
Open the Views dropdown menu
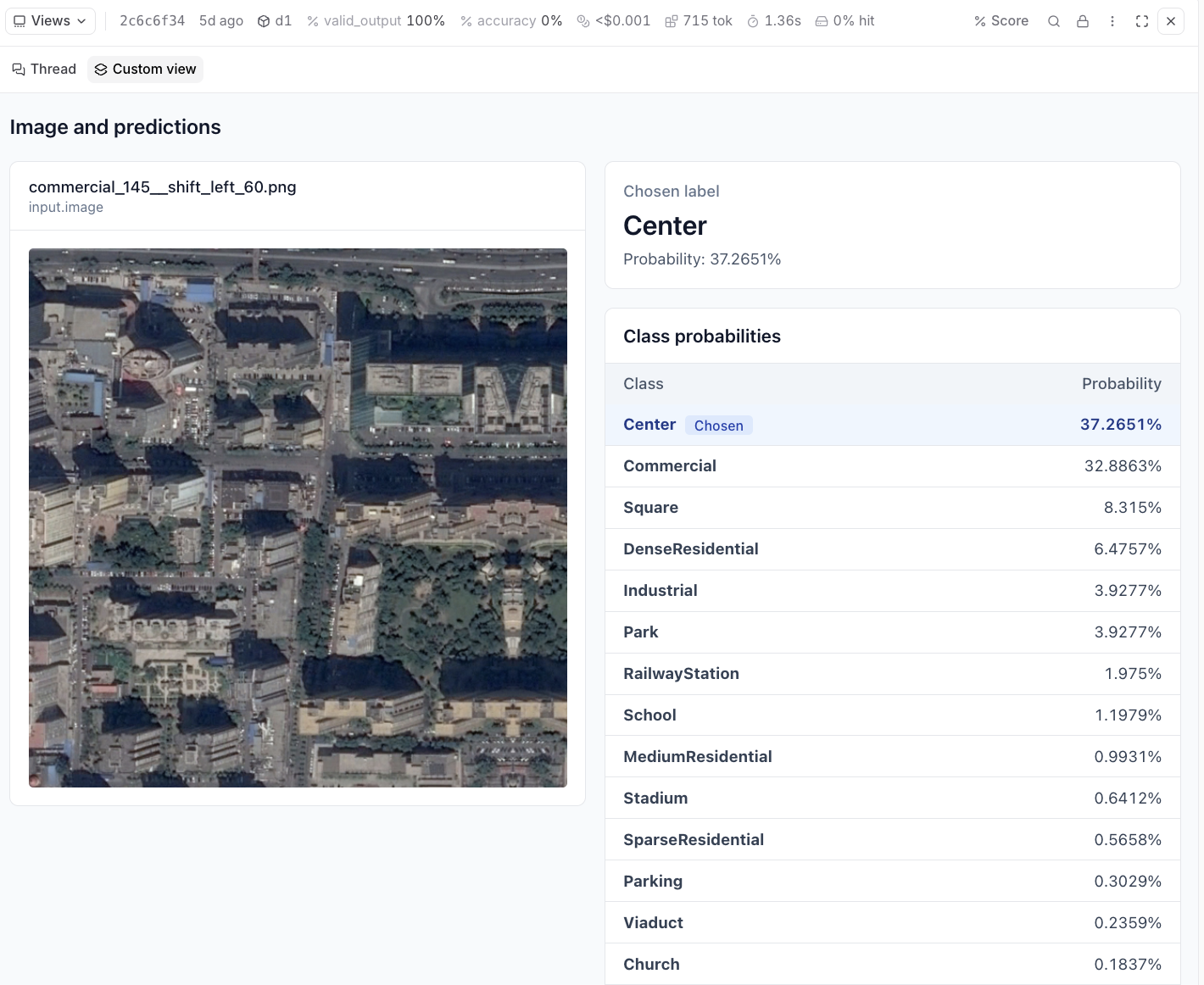tap(50, 21)
